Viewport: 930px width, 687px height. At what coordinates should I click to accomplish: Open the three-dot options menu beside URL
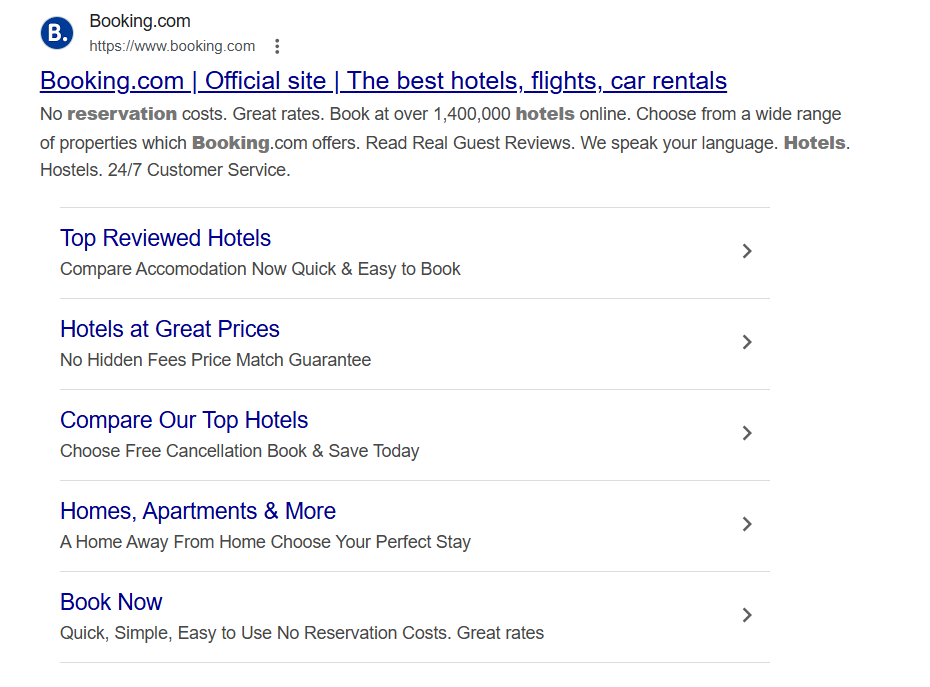point(277,46)
